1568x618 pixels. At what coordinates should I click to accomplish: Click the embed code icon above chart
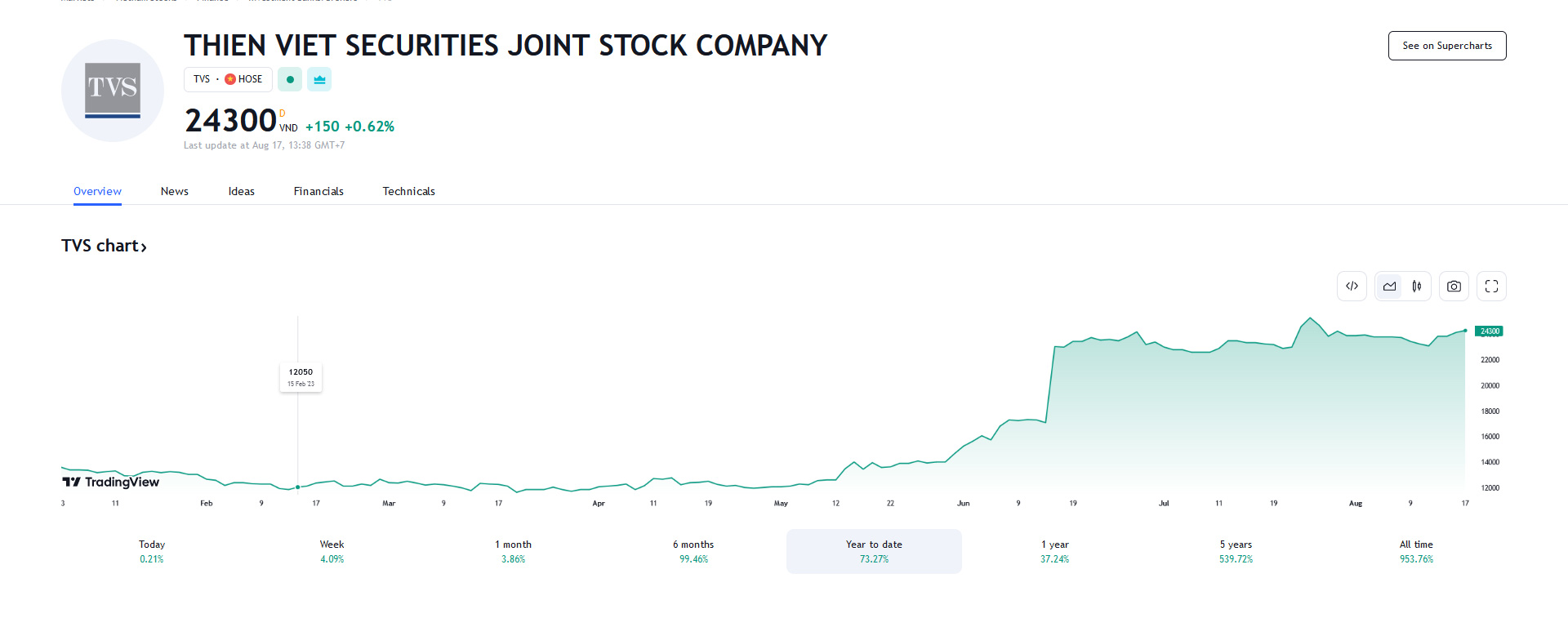(x=1352, y=287)
